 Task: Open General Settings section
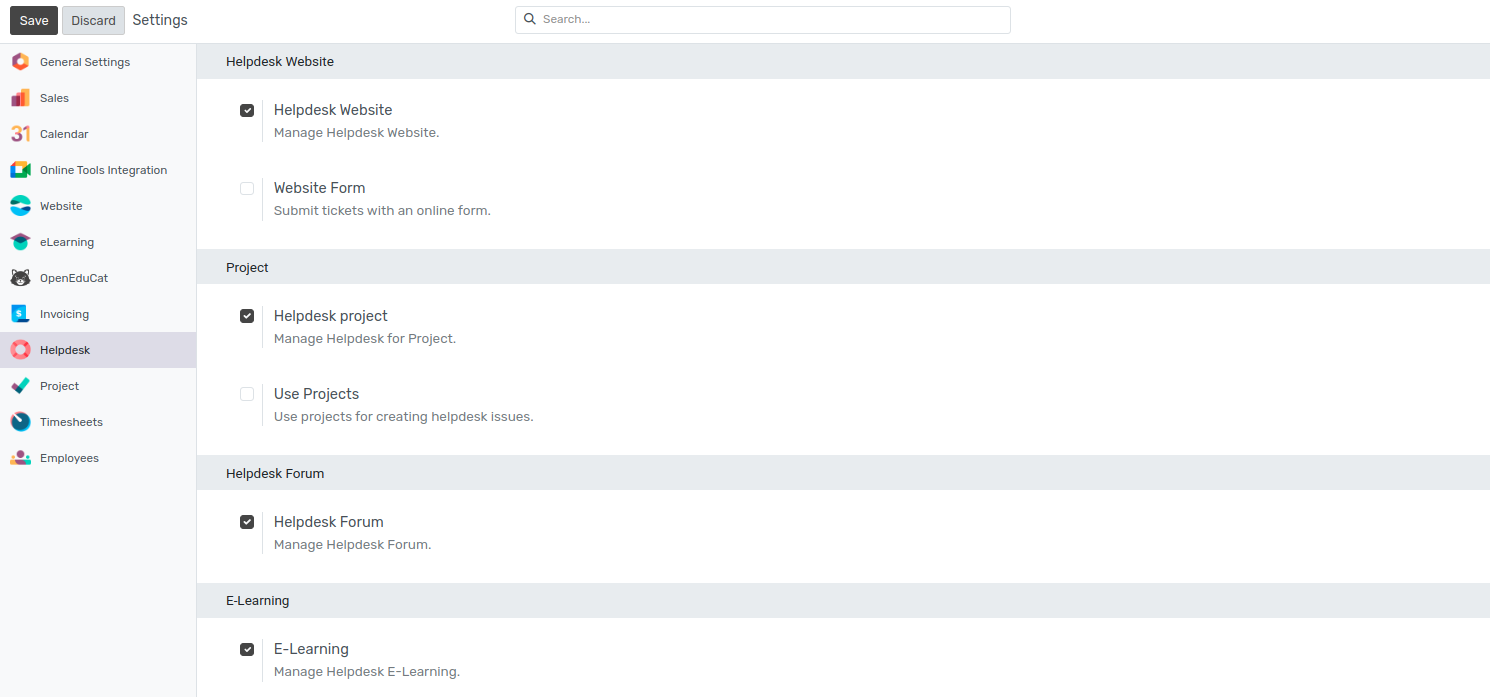(98, 62)
